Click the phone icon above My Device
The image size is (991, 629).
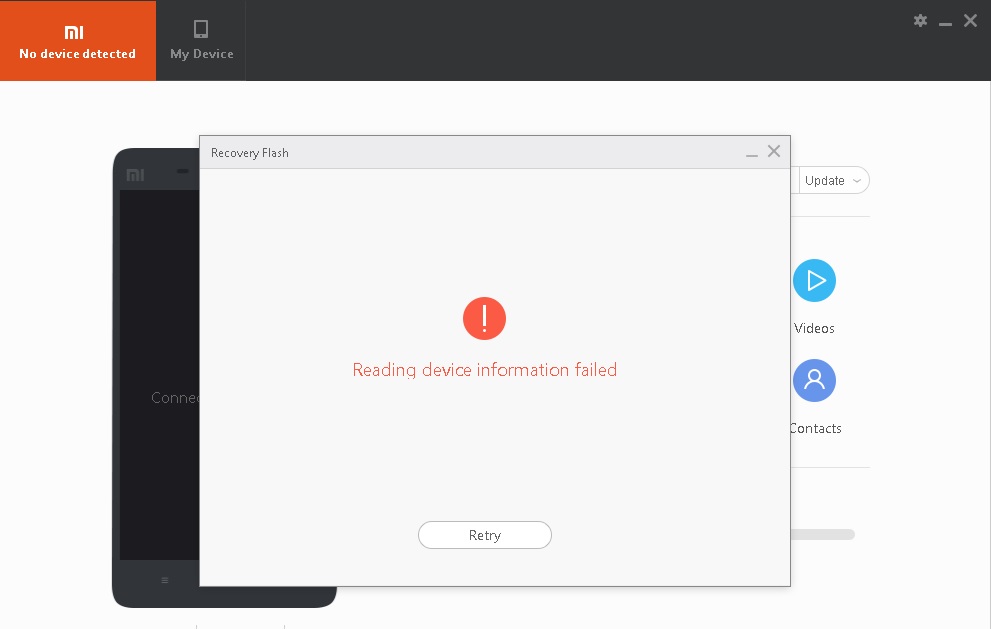coord(201,29)
